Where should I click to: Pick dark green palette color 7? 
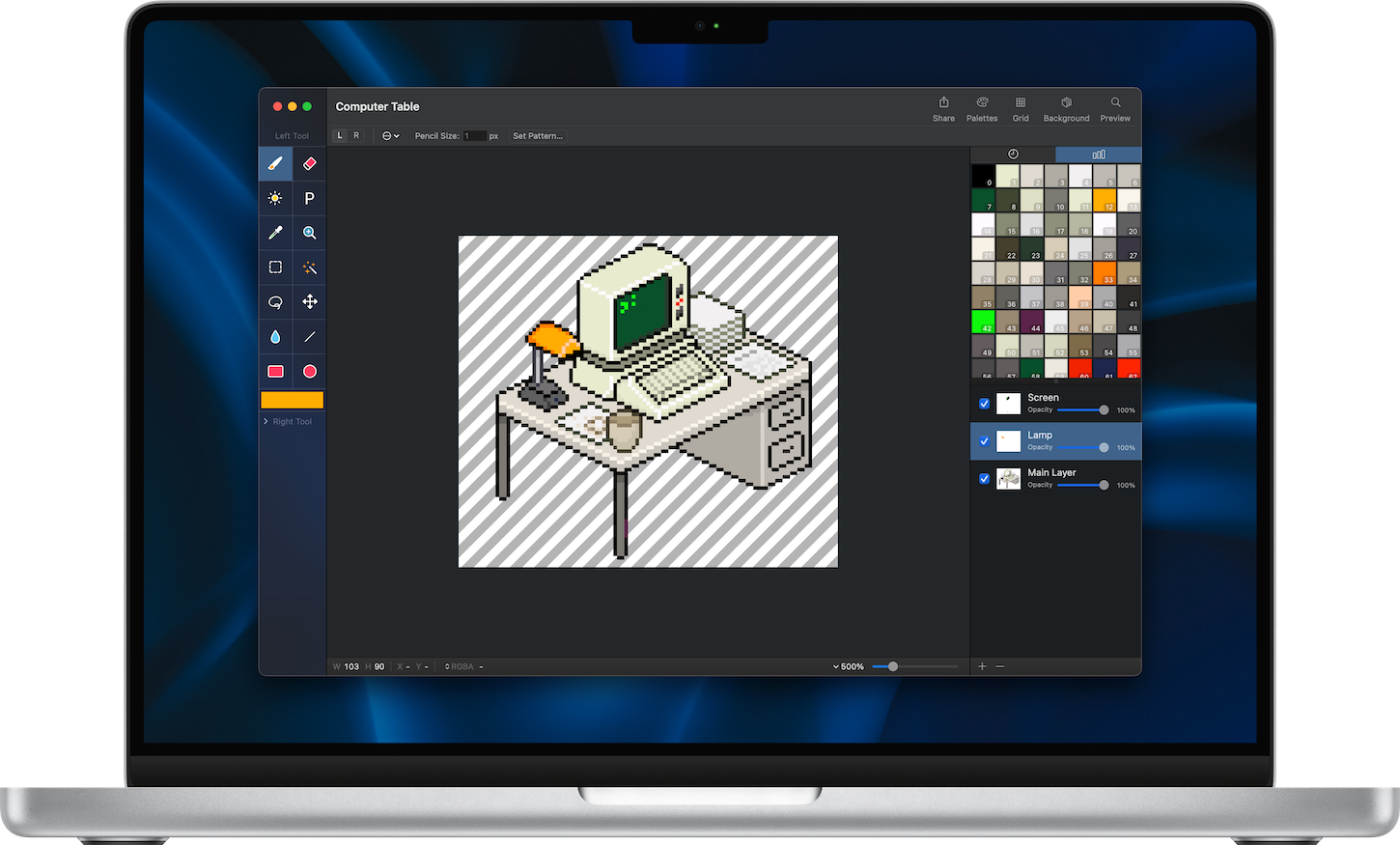983,200
